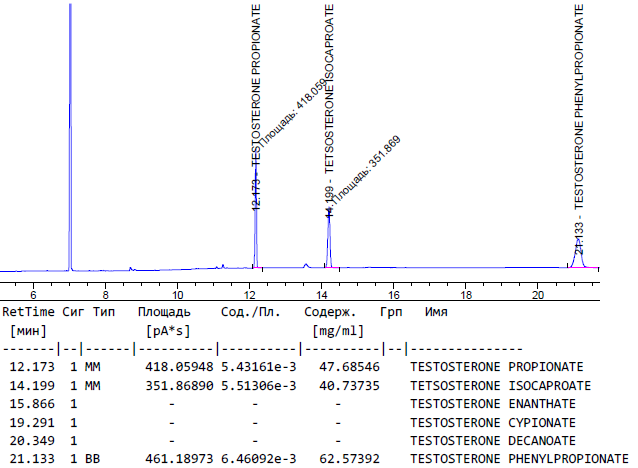The width and height of the screenshot is (638, 468).
Task: Click the RetTime column header
Action: click(30, 312)
